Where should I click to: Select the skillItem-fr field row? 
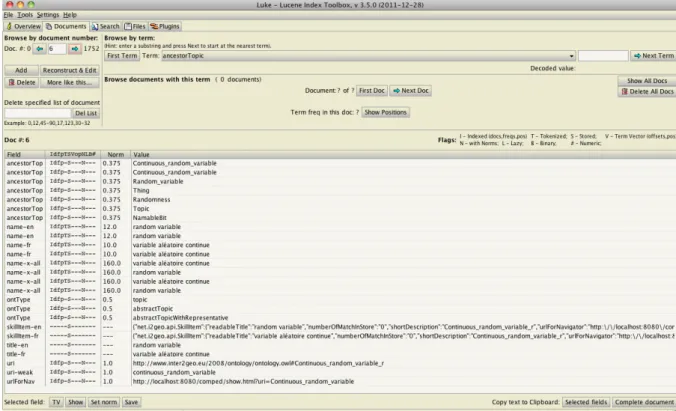(x=340, y=336)
